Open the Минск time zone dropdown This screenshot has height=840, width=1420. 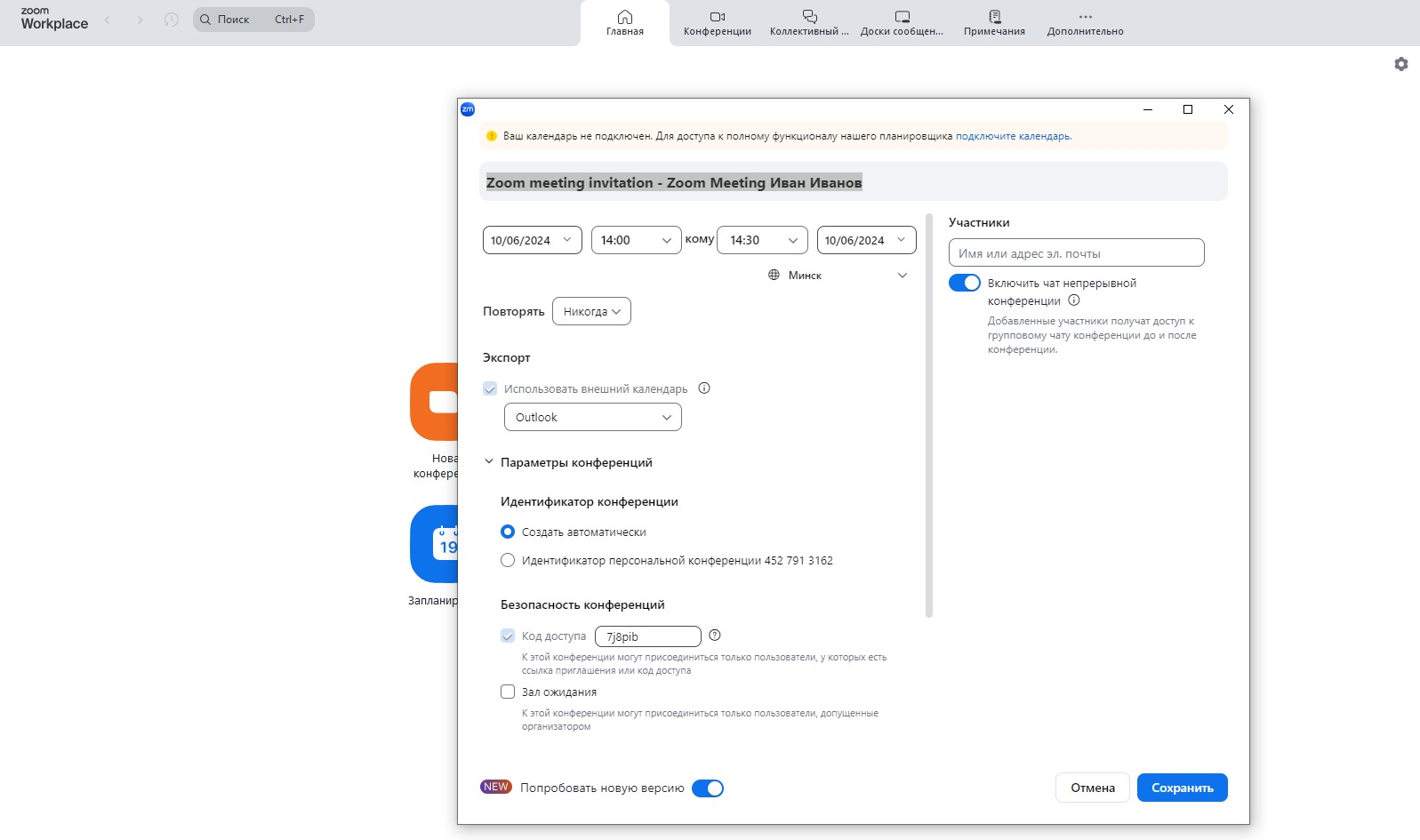coord(838,275)
